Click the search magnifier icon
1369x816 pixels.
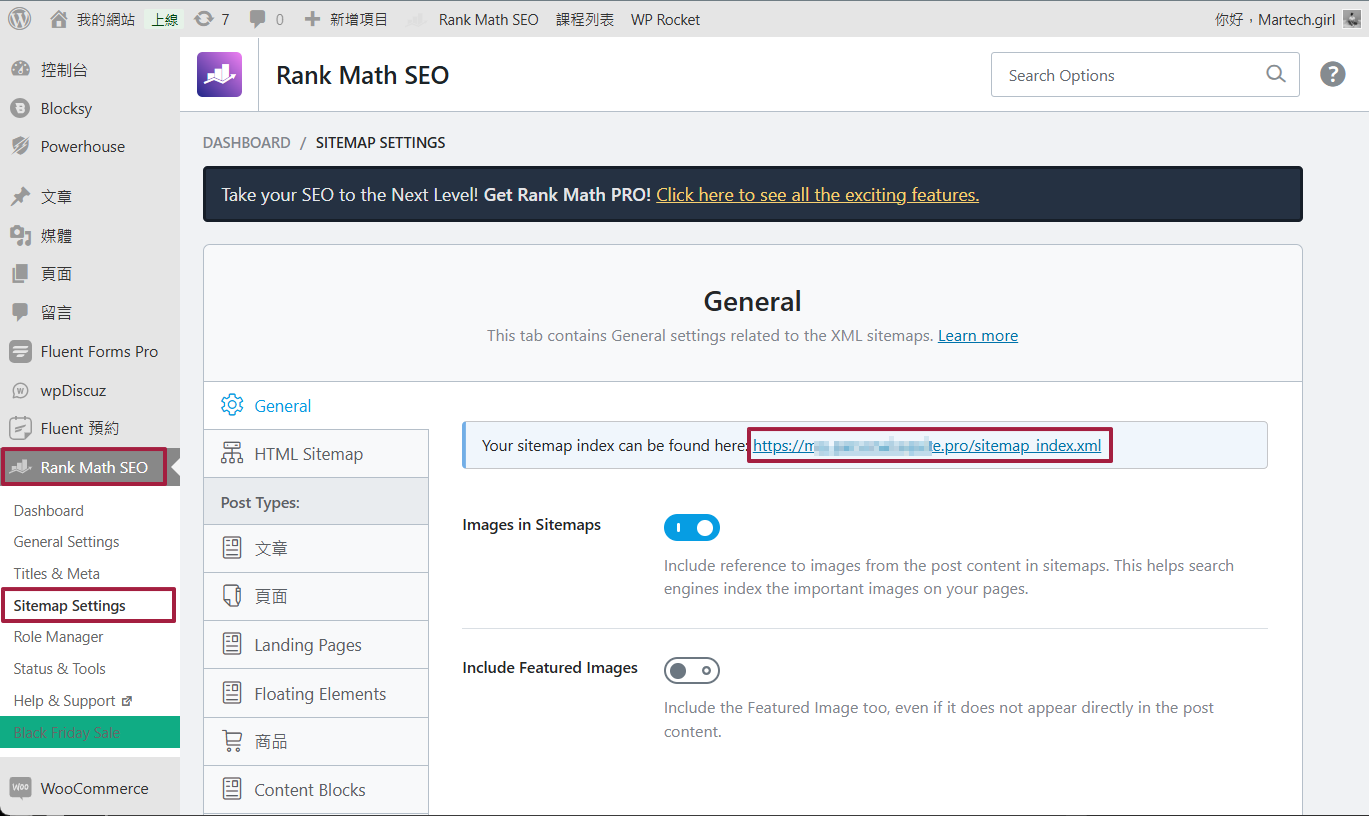pos(1275,74)
